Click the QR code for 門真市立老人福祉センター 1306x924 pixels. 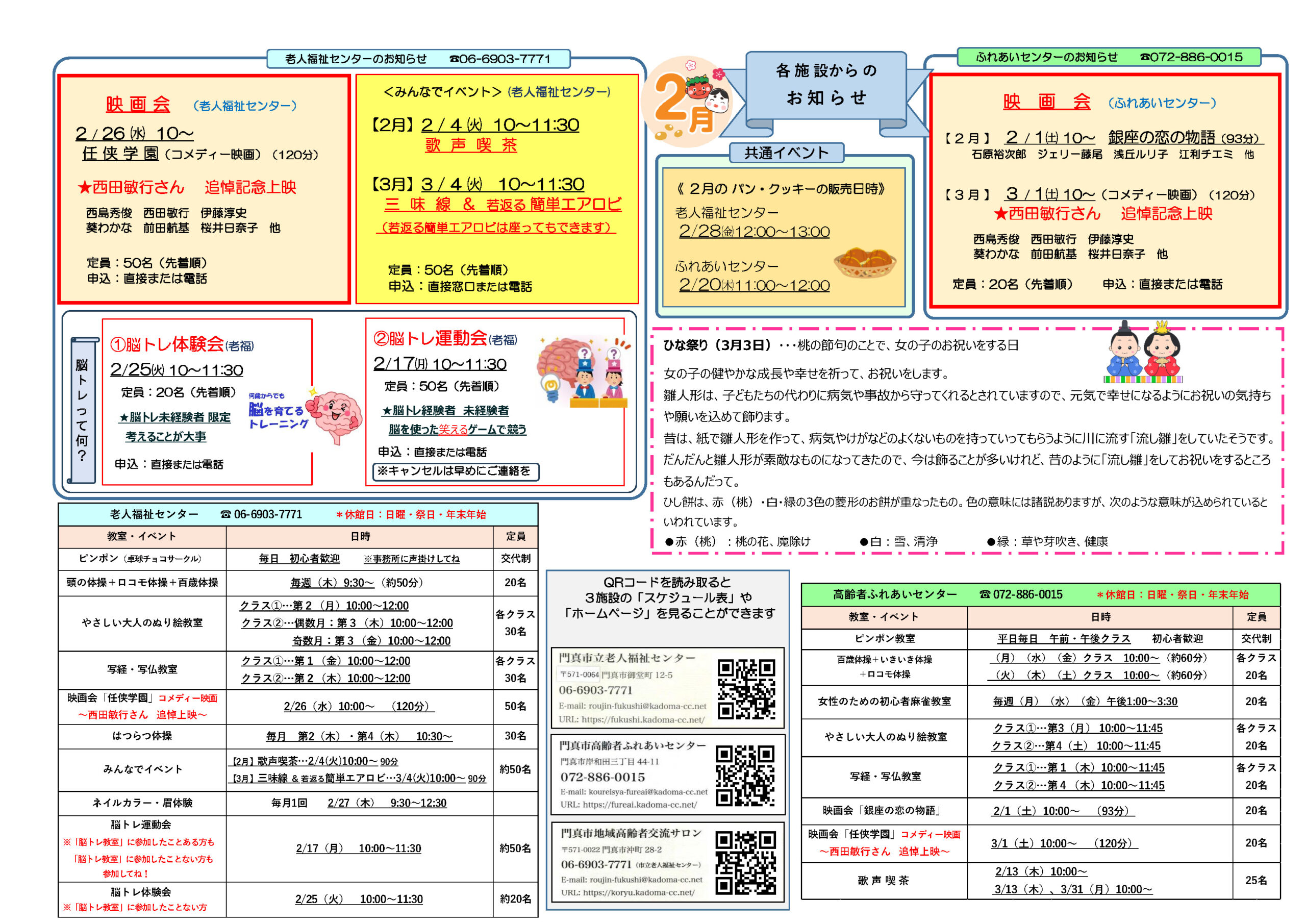tap(746, 688)
